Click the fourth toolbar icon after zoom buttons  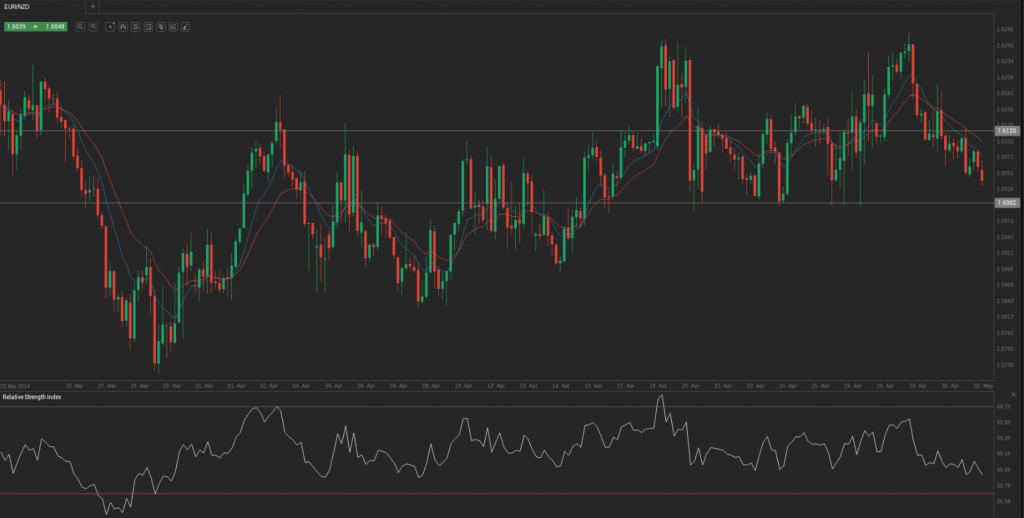point(148,26)
